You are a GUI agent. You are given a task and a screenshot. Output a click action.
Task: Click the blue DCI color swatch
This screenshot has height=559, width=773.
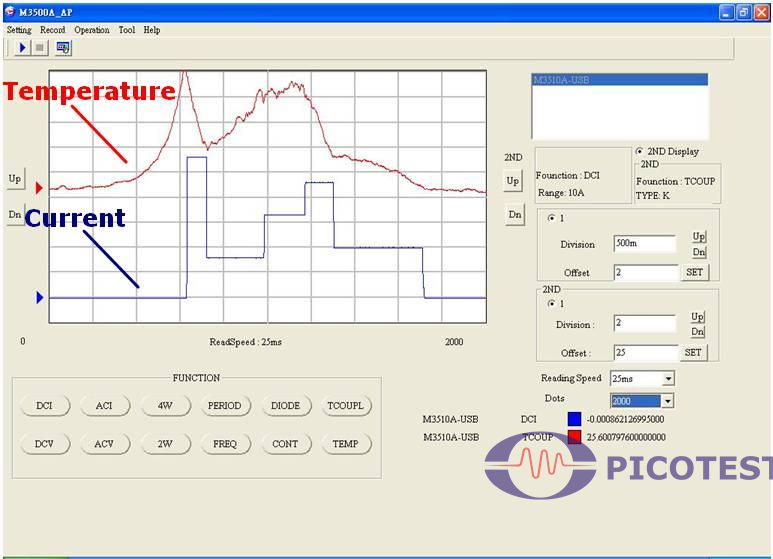coord(574,419)
